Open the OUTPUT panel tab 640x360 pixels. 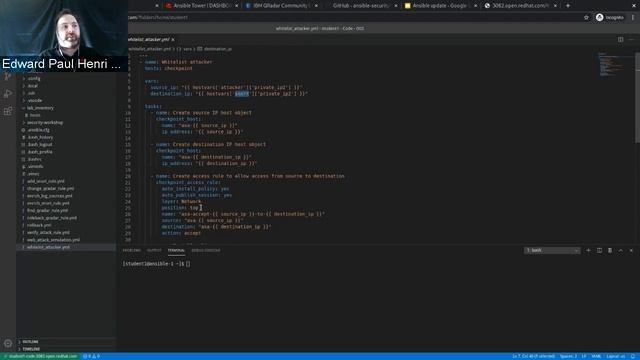coord(154,250)
